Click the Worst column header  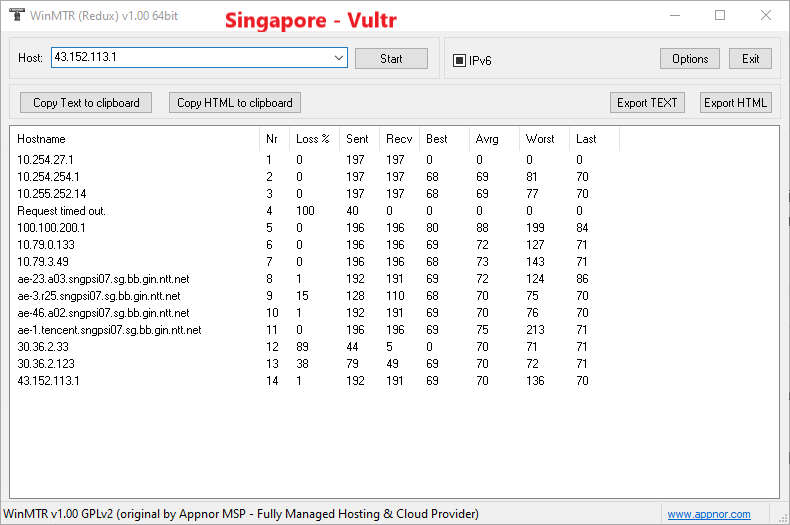click(x=544, y=139)
